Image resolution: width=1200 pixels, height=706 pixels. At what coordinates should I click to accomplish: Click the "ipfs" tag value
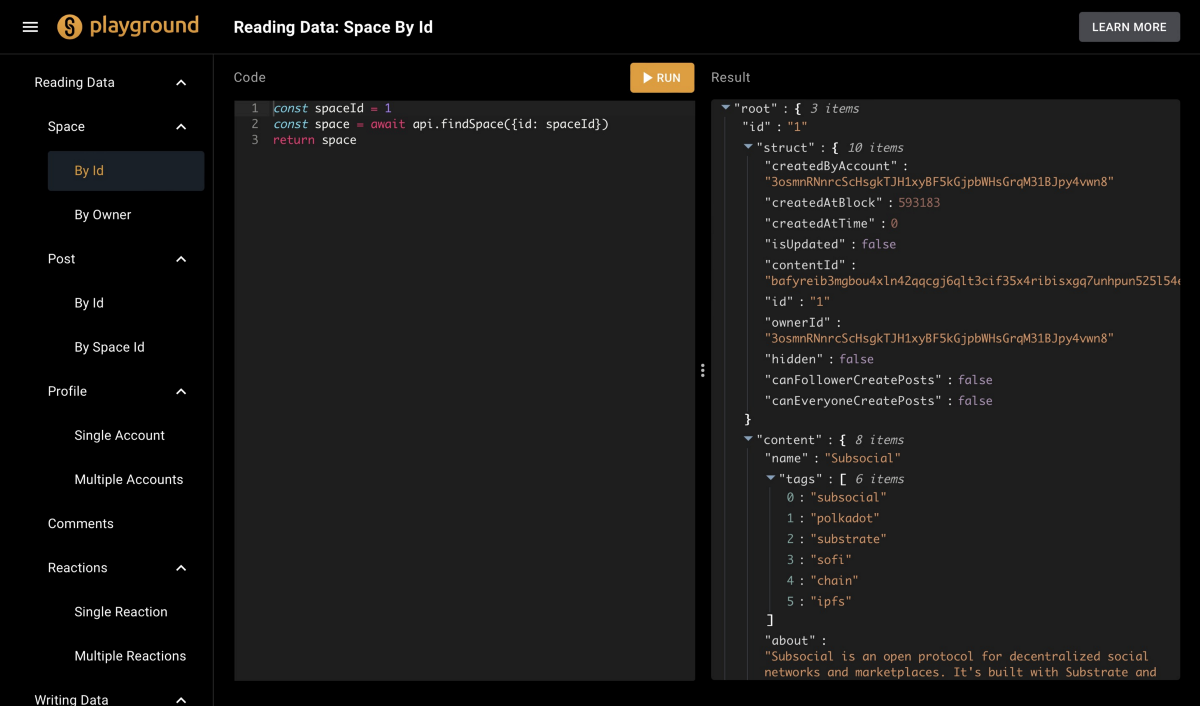830,601
